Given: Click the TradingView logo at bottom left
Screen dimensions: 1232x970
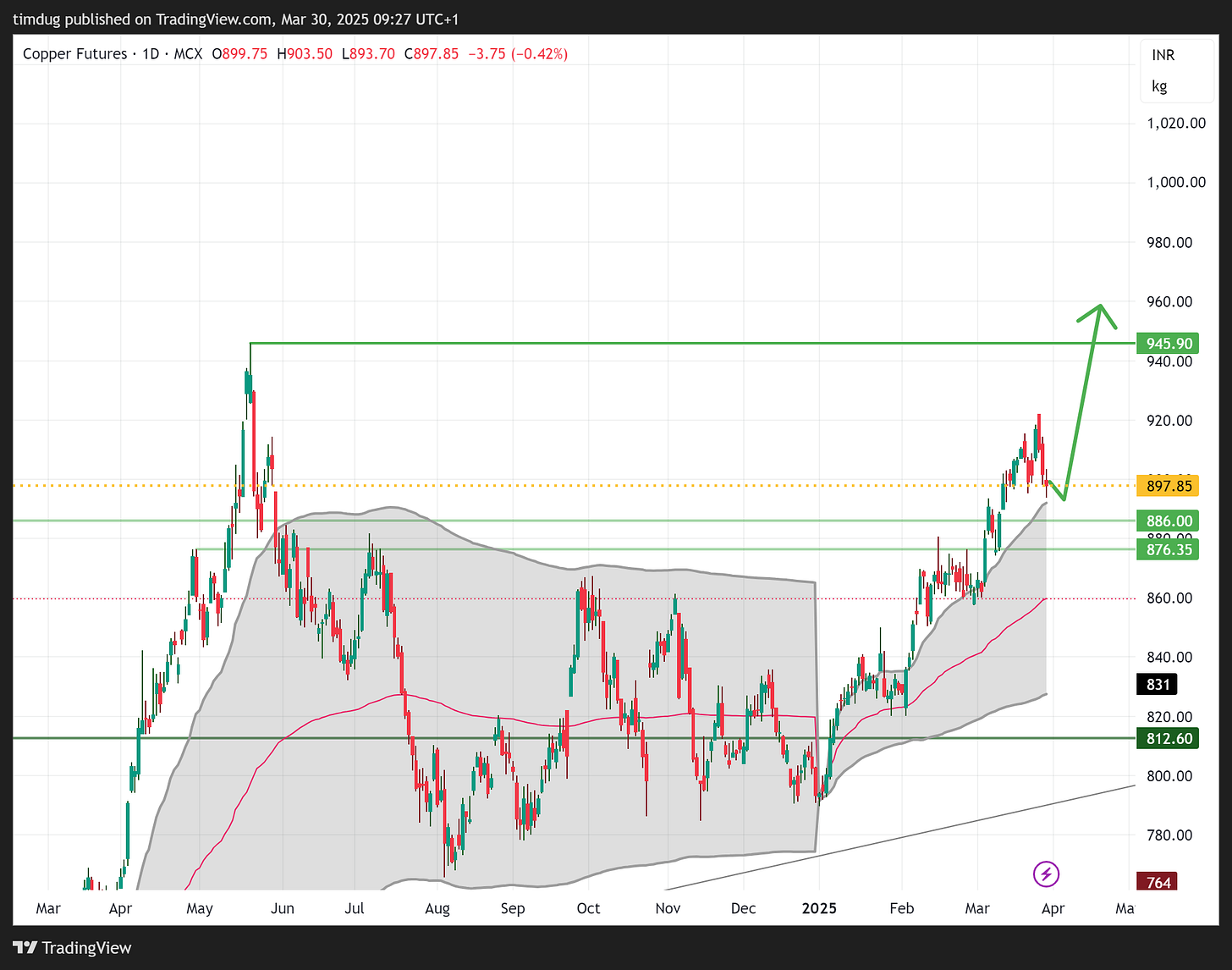Looking at the screenshot, I should (72, 948).
